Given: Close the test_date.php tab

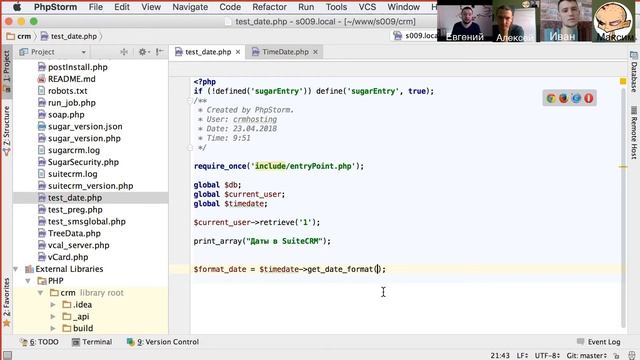Looking at the screenshot, I should pos(238,52).
